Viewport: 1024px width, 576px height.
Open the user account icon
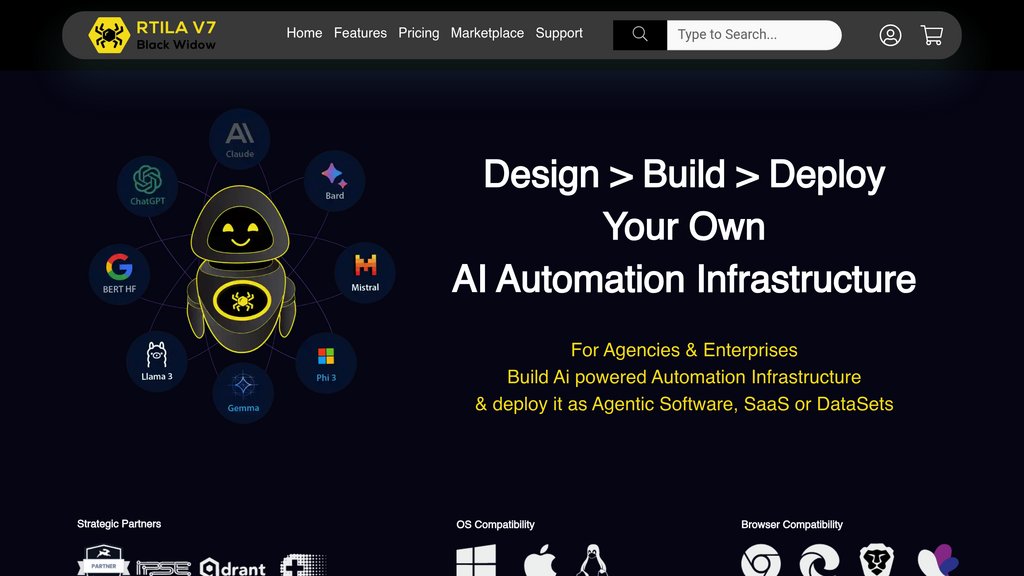[x=890, y=35]
